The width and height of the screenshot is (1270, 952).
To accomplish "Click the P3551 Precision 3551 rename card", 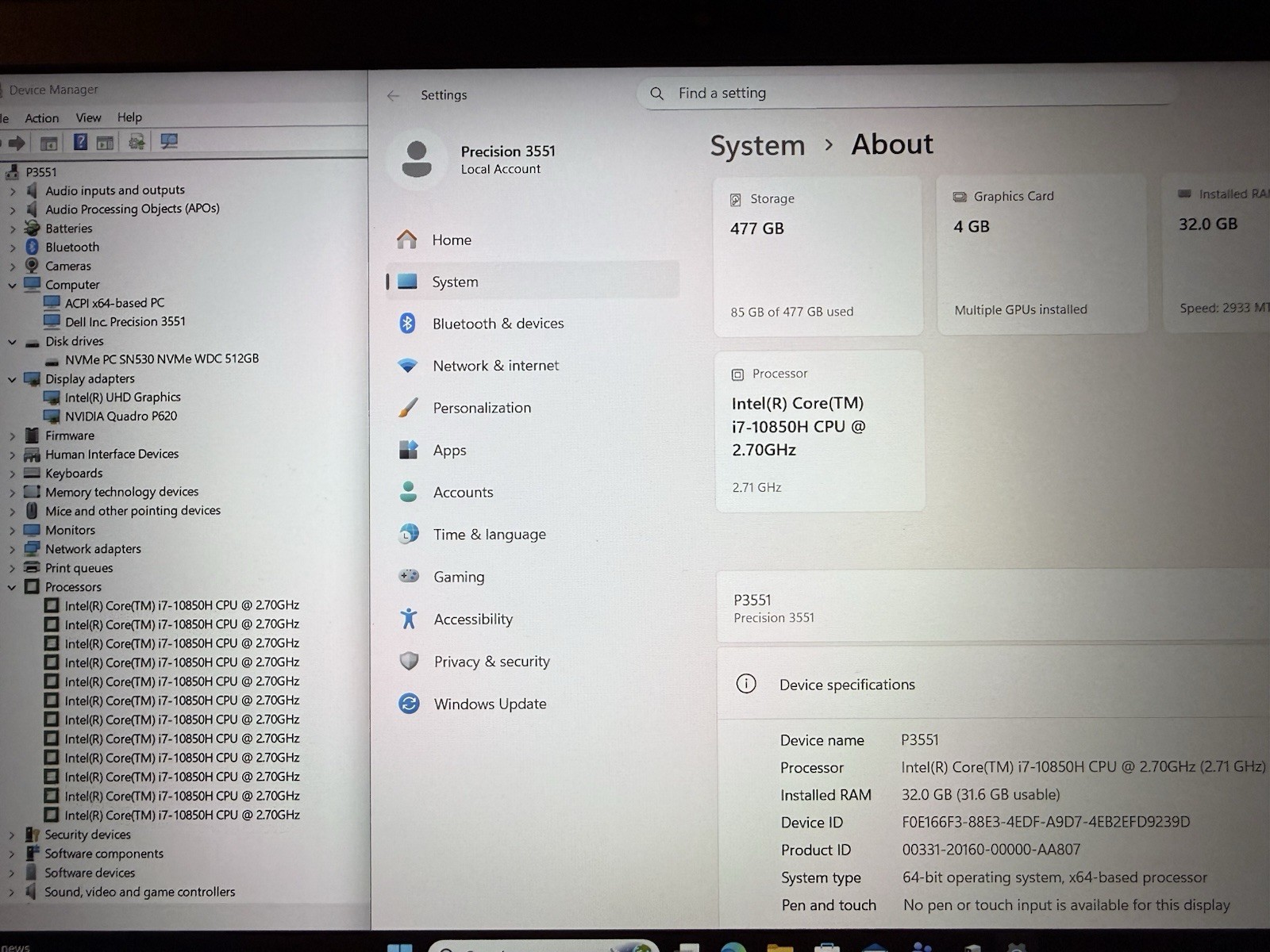I will coord(994,607).
